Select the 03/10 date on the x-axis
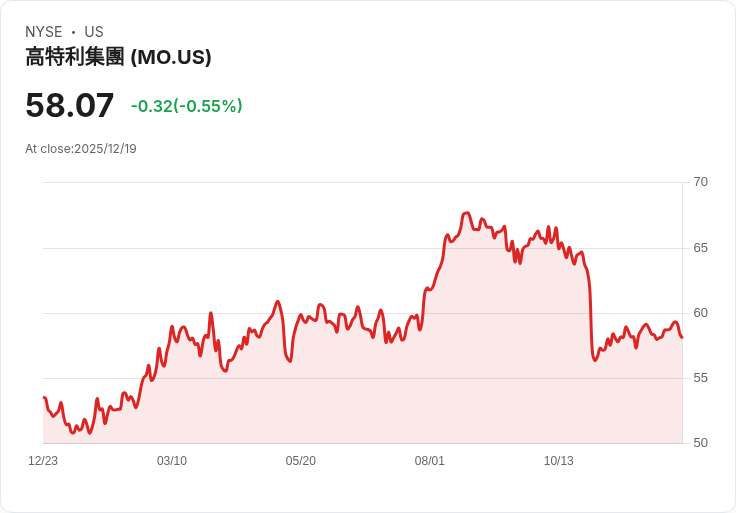 point(172,461)
